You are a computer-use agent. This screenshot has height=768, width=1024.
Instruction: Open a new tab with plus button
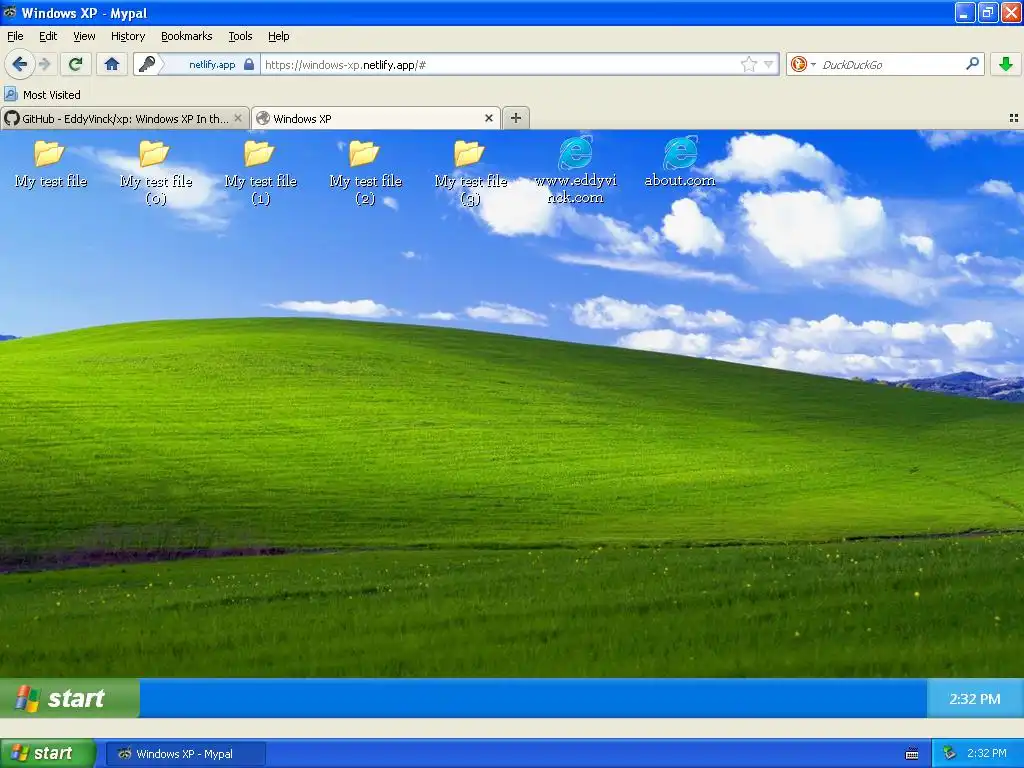515,118
